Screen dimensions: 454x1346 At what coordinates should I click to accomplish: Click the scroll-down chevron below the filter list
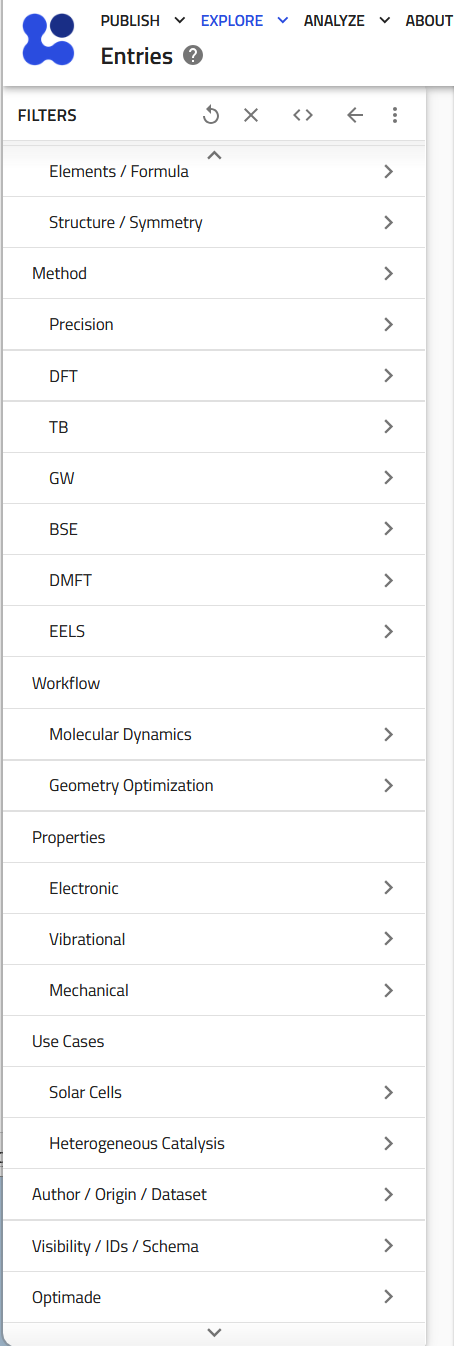[x=214, y=1332]
